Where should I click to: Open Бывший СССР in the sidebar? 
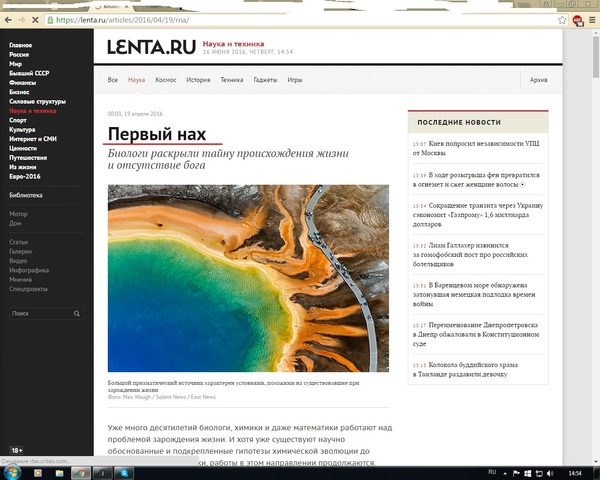point(29,73)
